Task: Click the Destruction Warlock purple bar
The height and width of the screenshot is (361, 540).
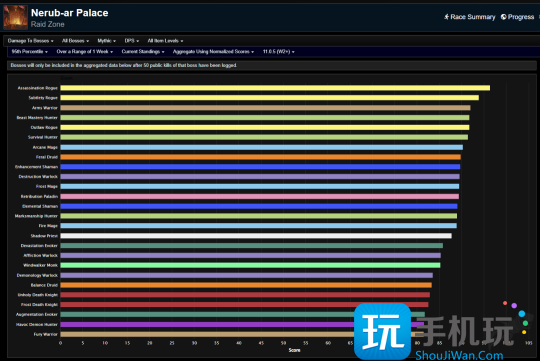Action: pyautogui.click(x=260, y=176)
